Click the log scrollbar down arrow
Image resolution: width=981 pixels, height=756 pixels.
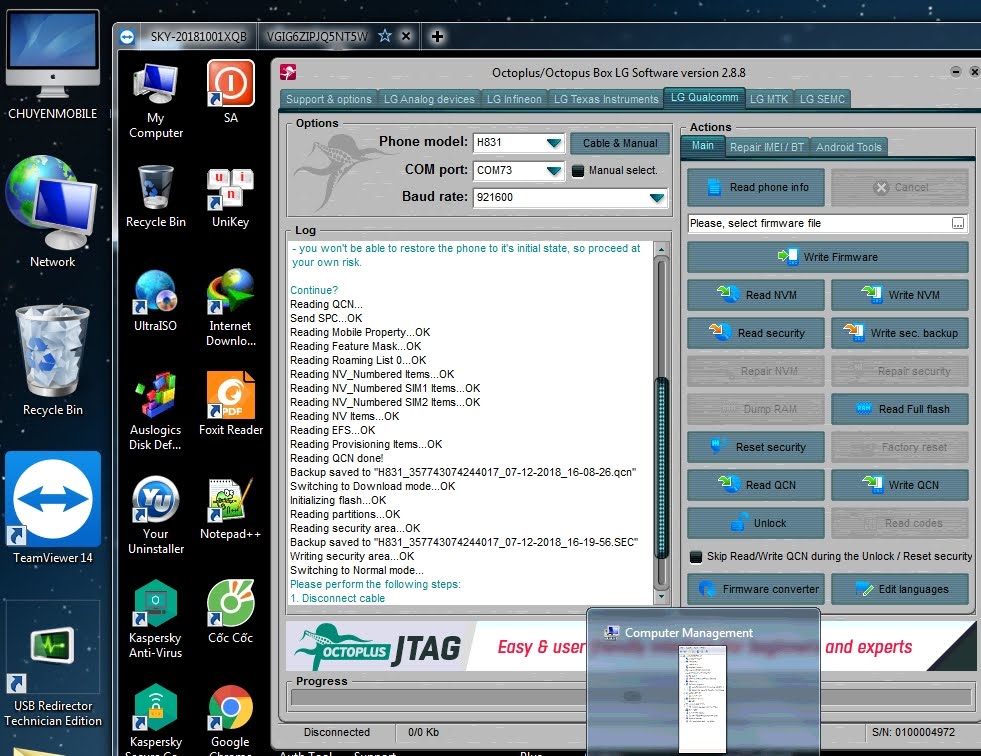pyautogui.click(x=661, y=597)
